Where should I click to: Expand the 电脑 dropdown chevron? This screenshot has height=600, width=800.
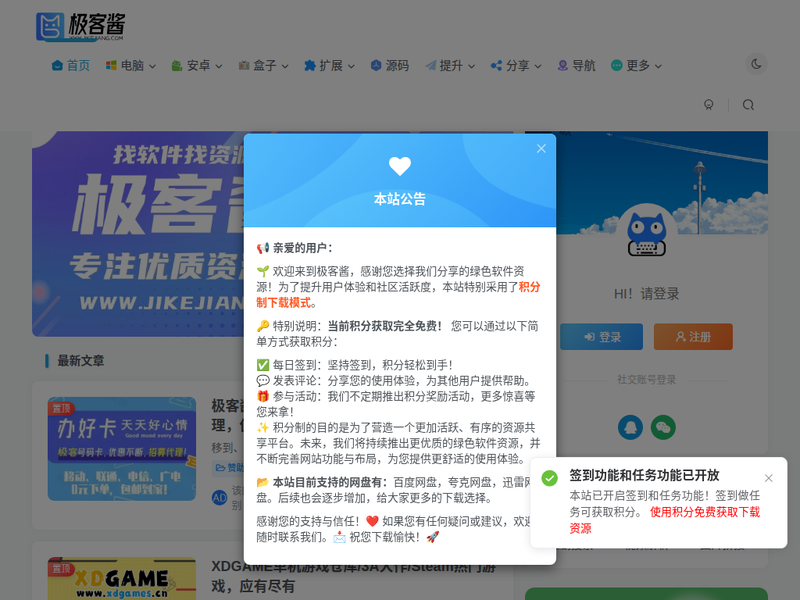point(153,66)
